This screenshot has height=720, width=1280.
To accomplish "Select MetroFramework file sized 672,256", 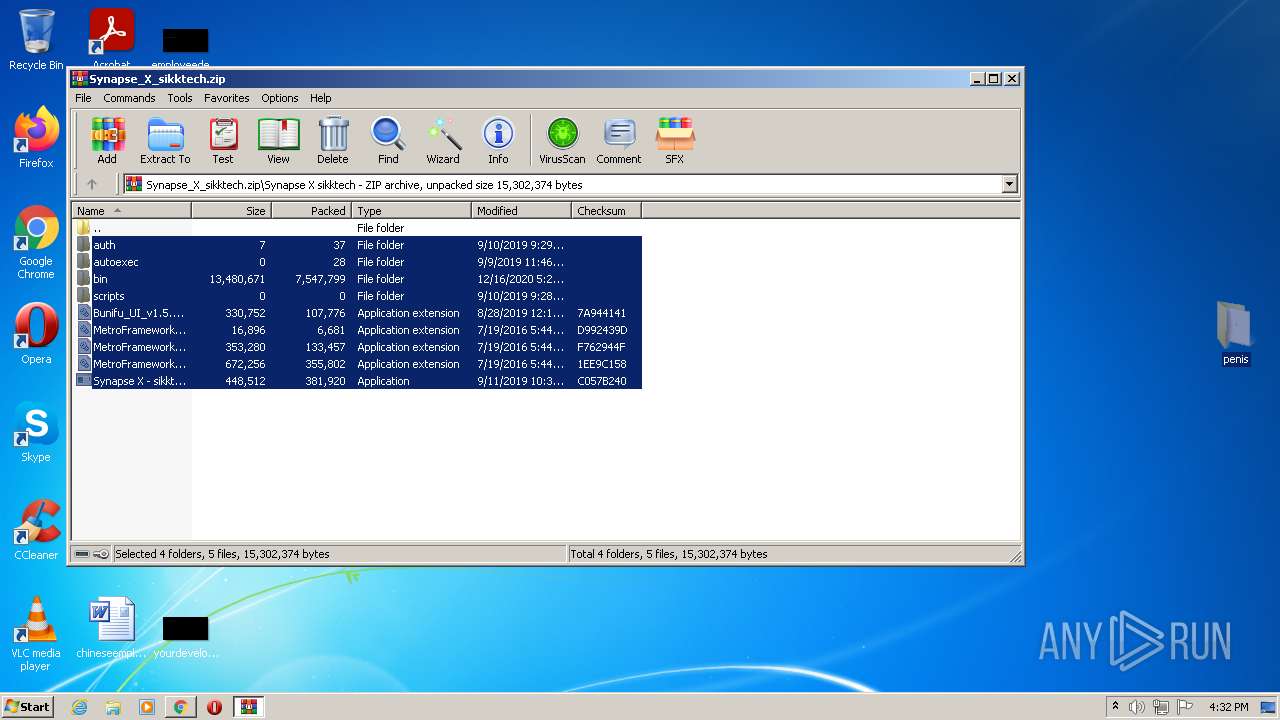I will [357, 364].
